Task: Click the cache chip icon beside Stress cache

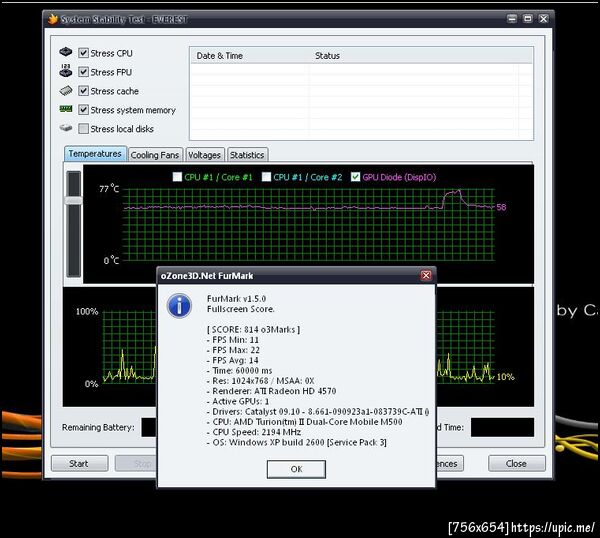Action: pyautogui.click(x=65, y=91)
